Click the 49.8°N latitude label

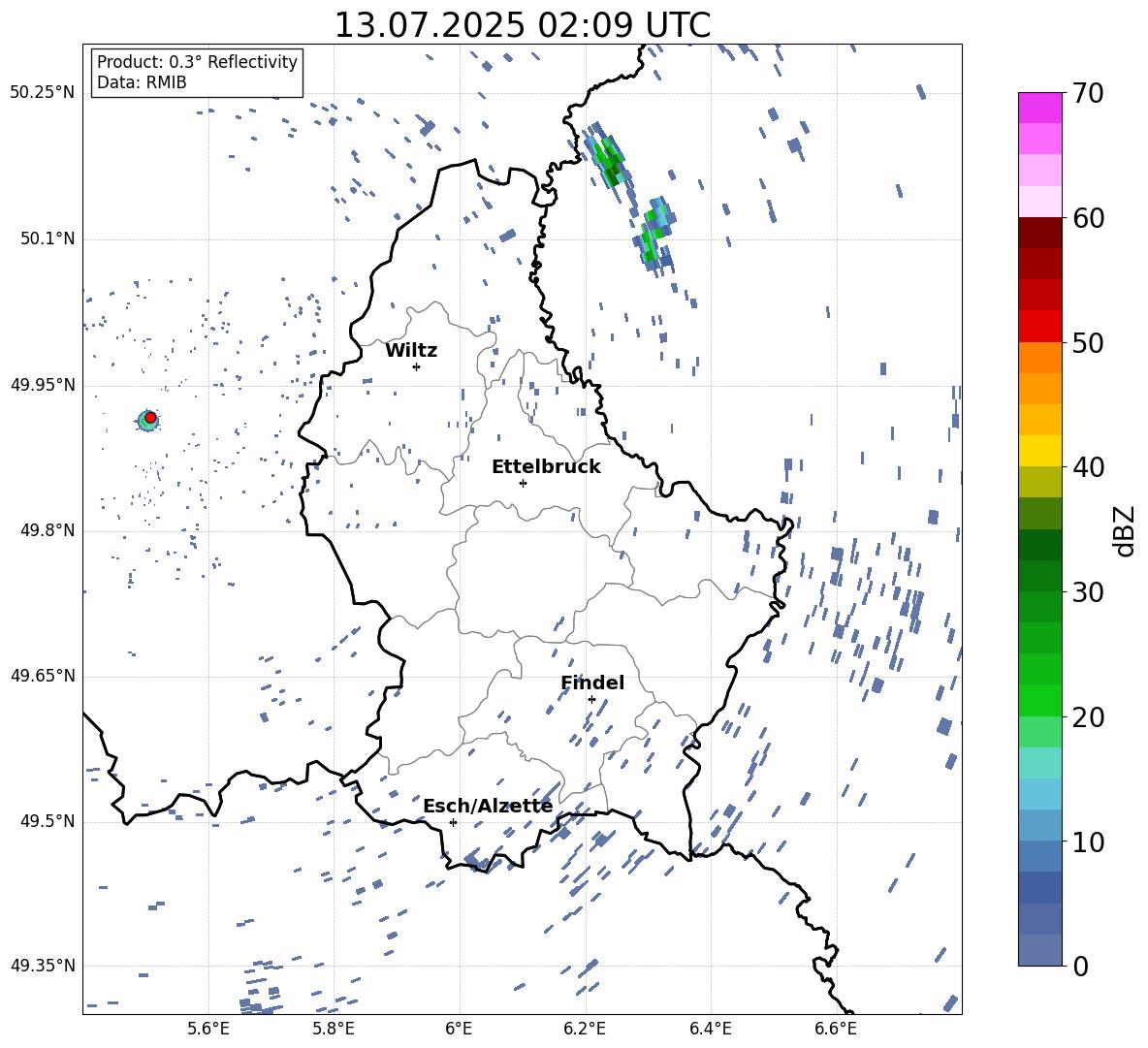pyautogui.click(x=48, y=530)
